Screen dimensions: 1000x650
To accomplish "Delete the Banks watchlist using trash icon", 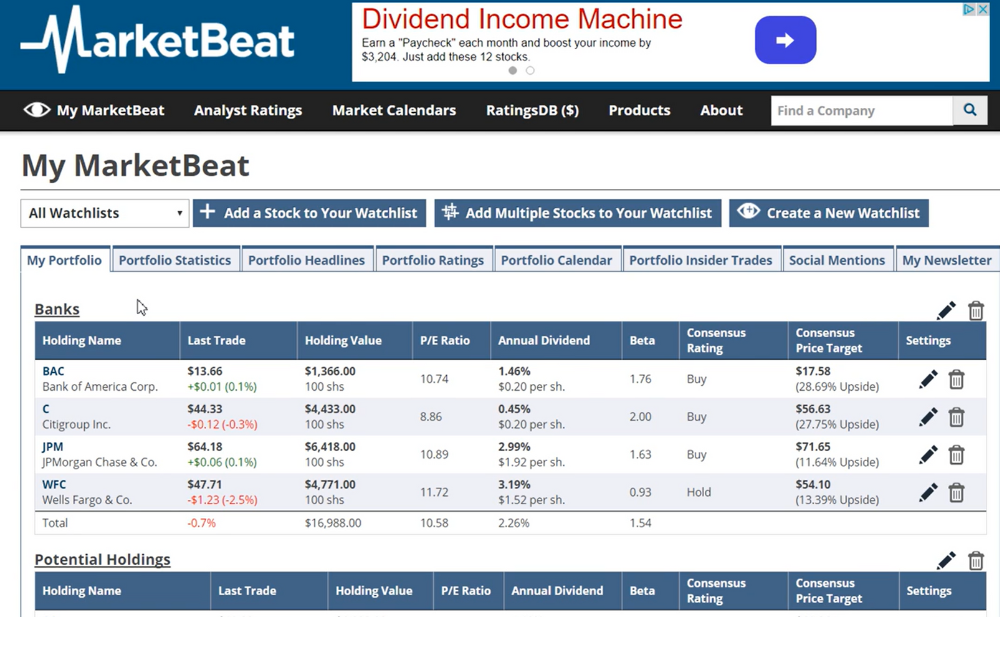I will [x=976, y=311].
